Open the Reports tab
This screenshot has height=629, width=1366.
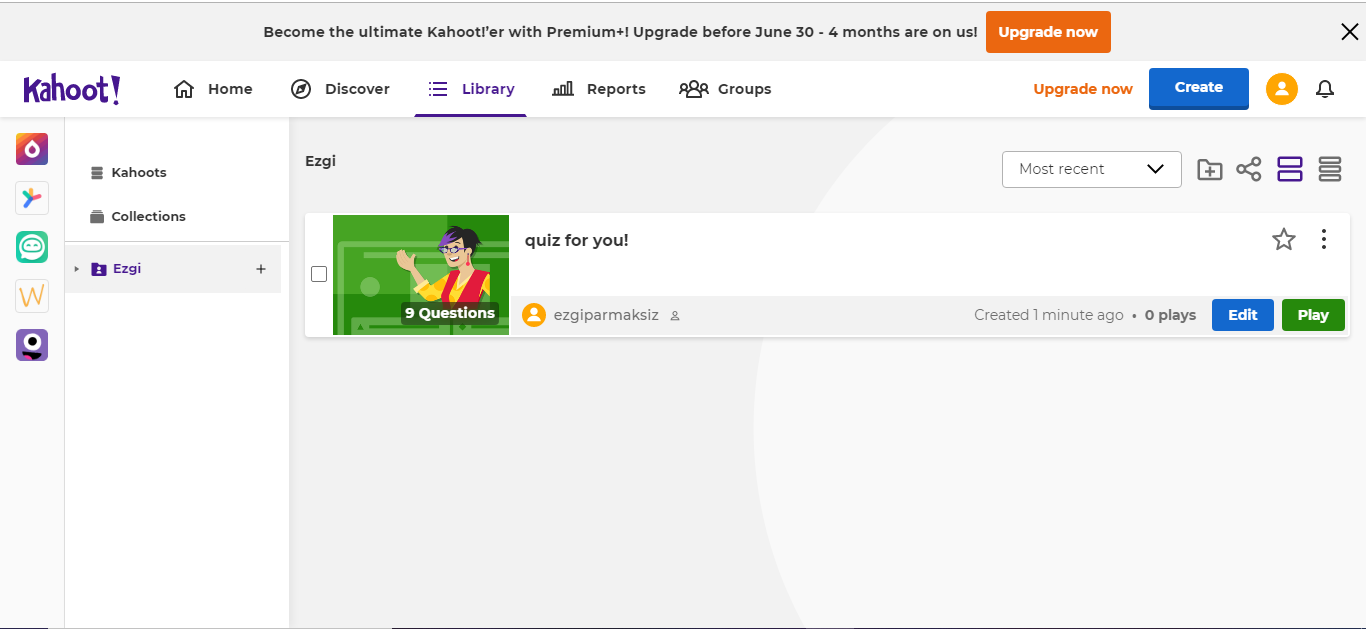(599, 89)
